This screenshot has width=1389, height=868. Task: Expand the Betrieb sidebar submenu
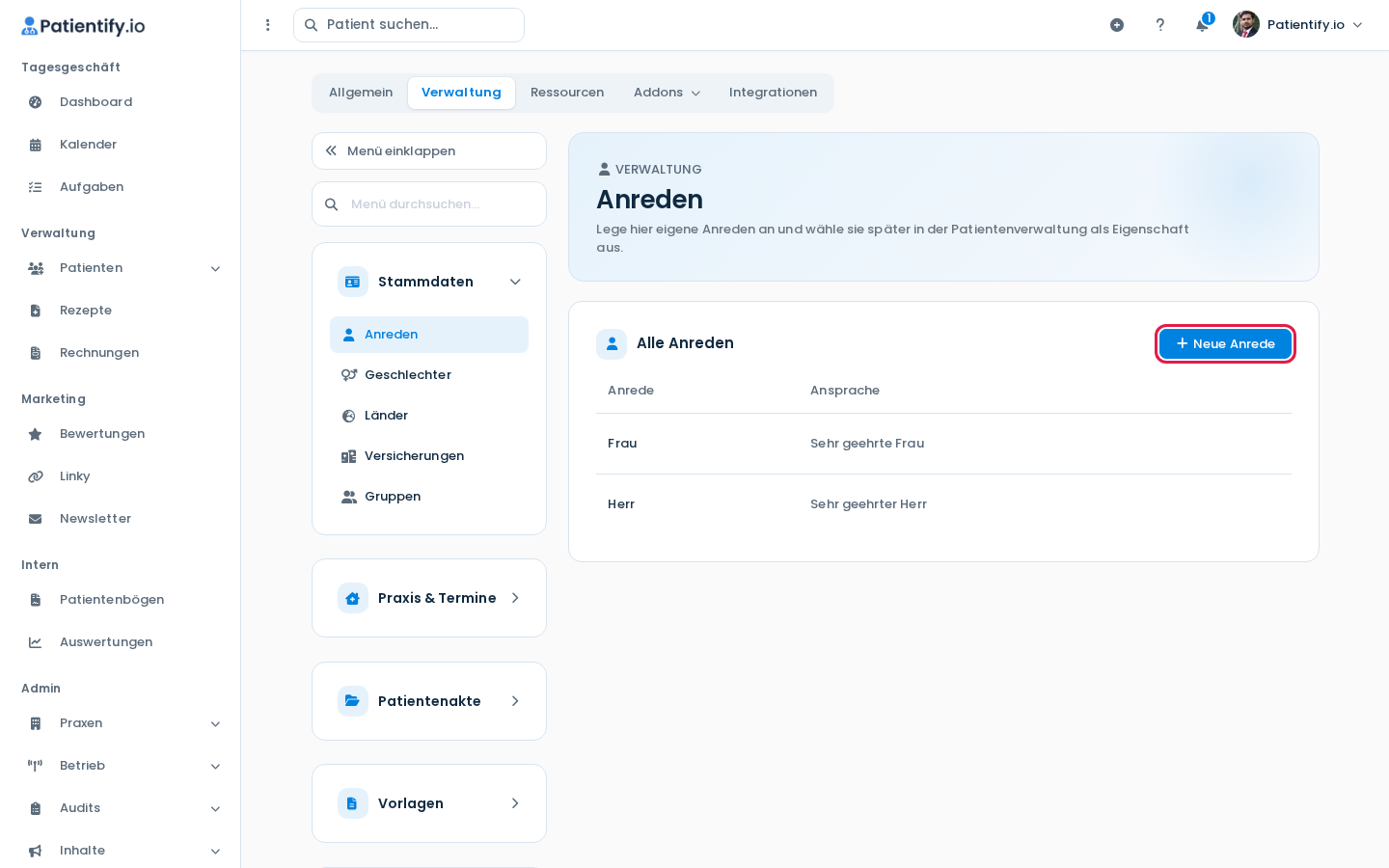click(215, 767)
